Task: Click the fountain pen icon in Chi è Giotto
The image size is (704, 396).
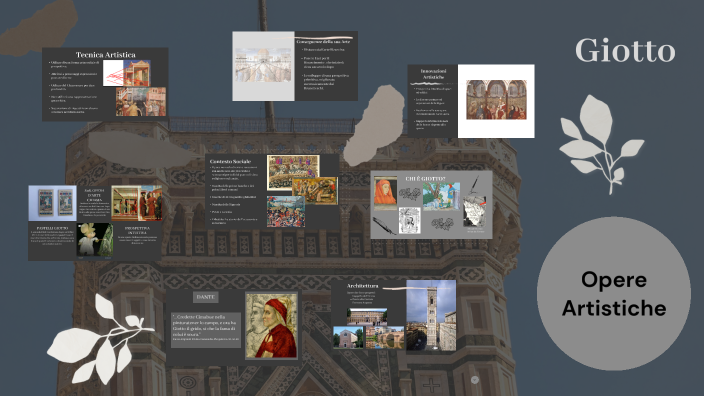Action: (x=384, y=225)
